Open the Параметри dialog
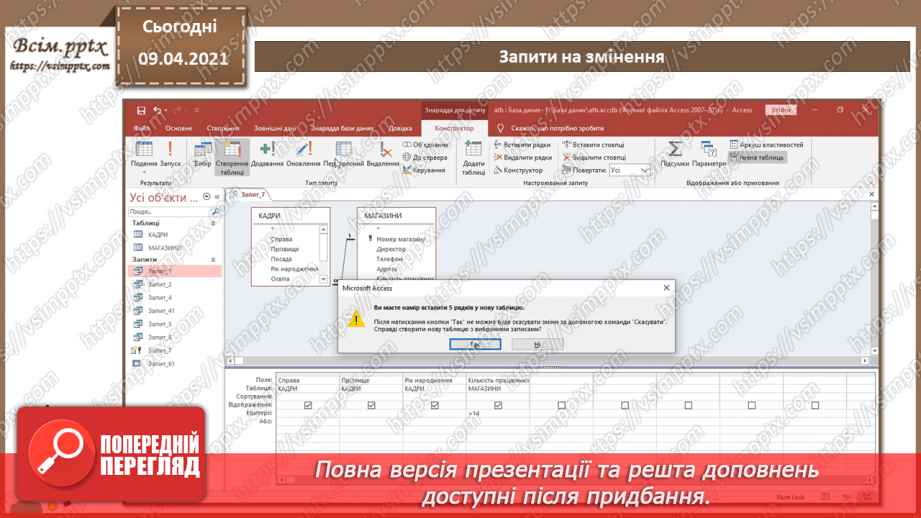921x518 pixels. click(x=708, y=154)
